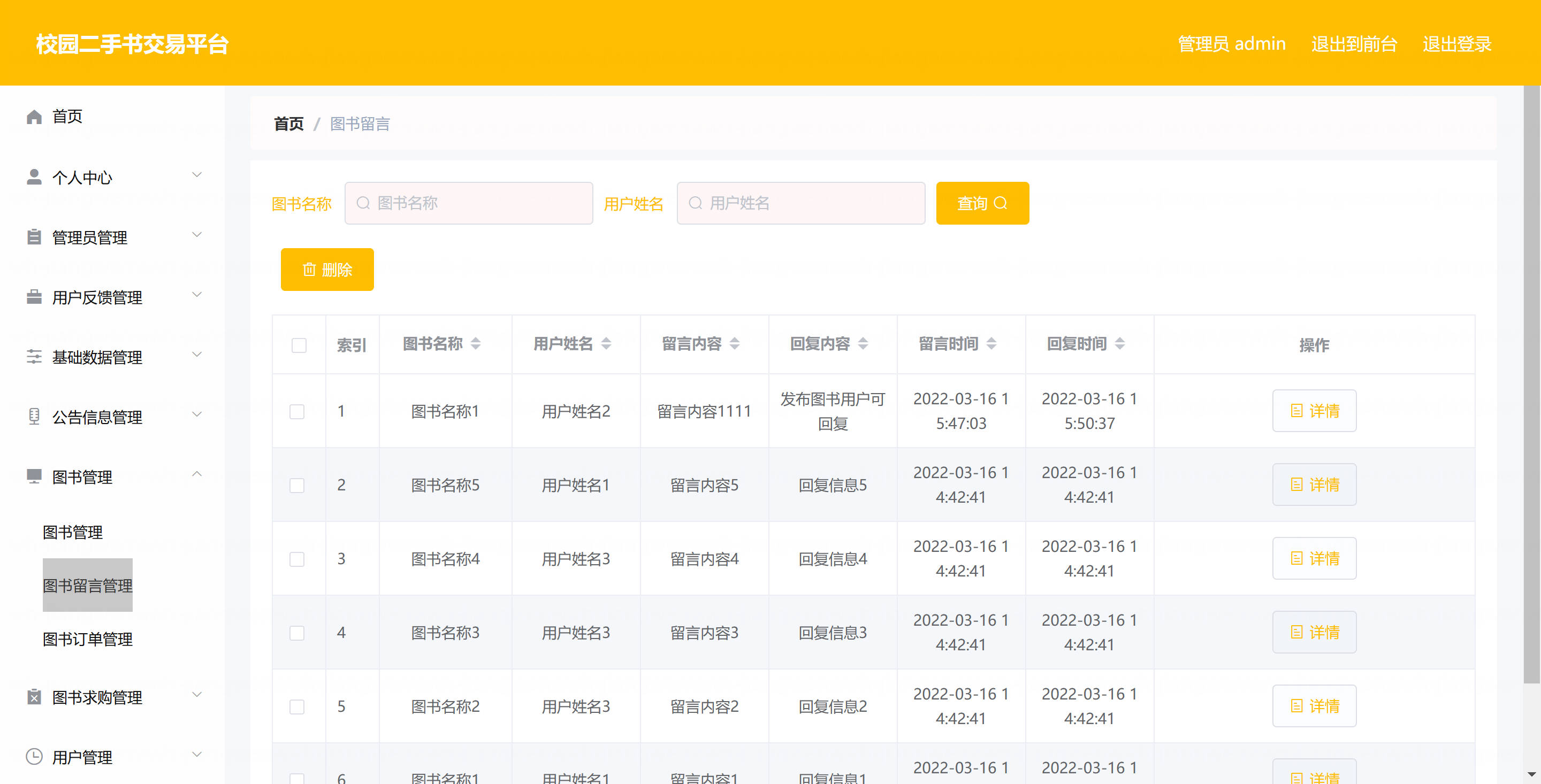
Task: Tick the select-all checkbox in table header
Action: pyautogui.click(x=299, y=345)
